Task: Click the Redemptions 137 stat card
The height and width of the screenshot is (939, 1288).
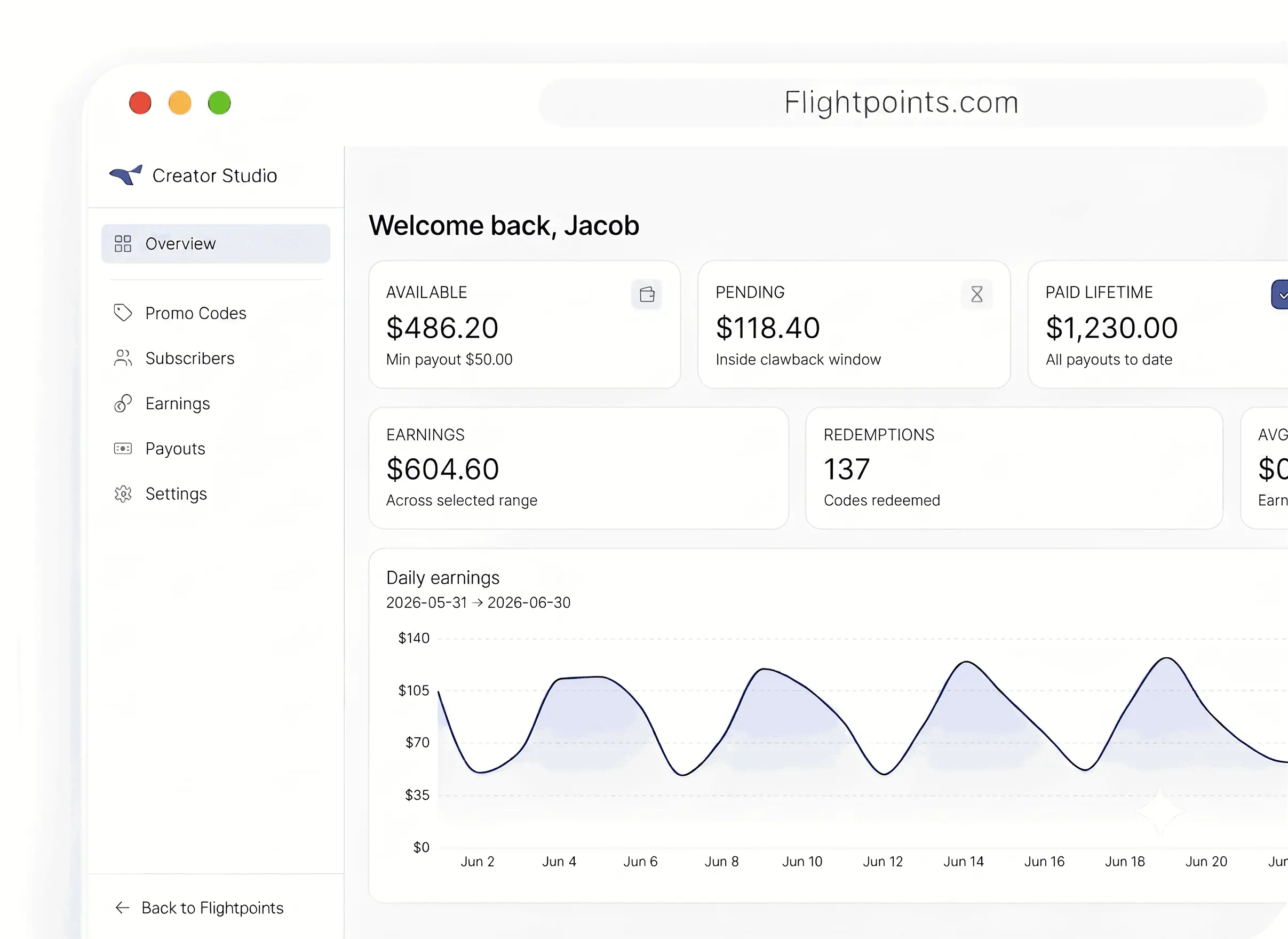Action: click(x=1014, y=468)
